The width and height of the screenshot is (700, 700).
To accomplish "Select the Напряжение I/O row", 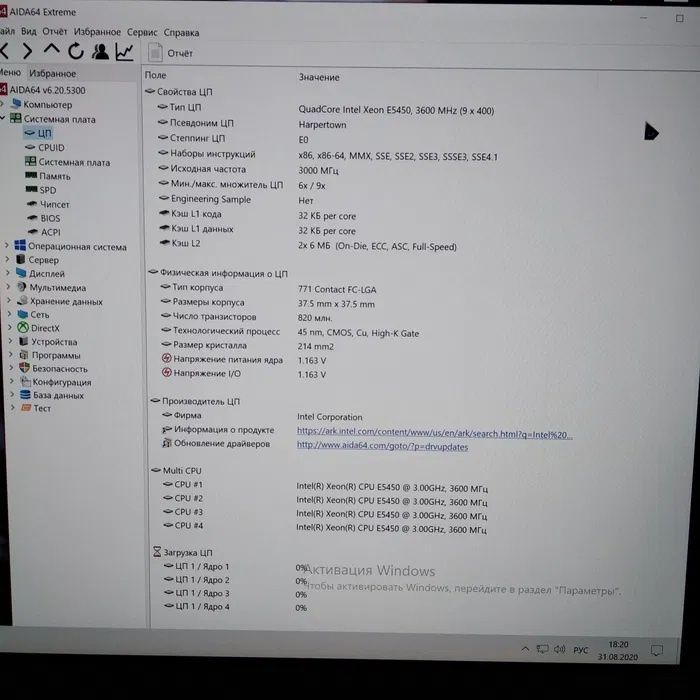I will pyautogui.click(x=244, y=373).
